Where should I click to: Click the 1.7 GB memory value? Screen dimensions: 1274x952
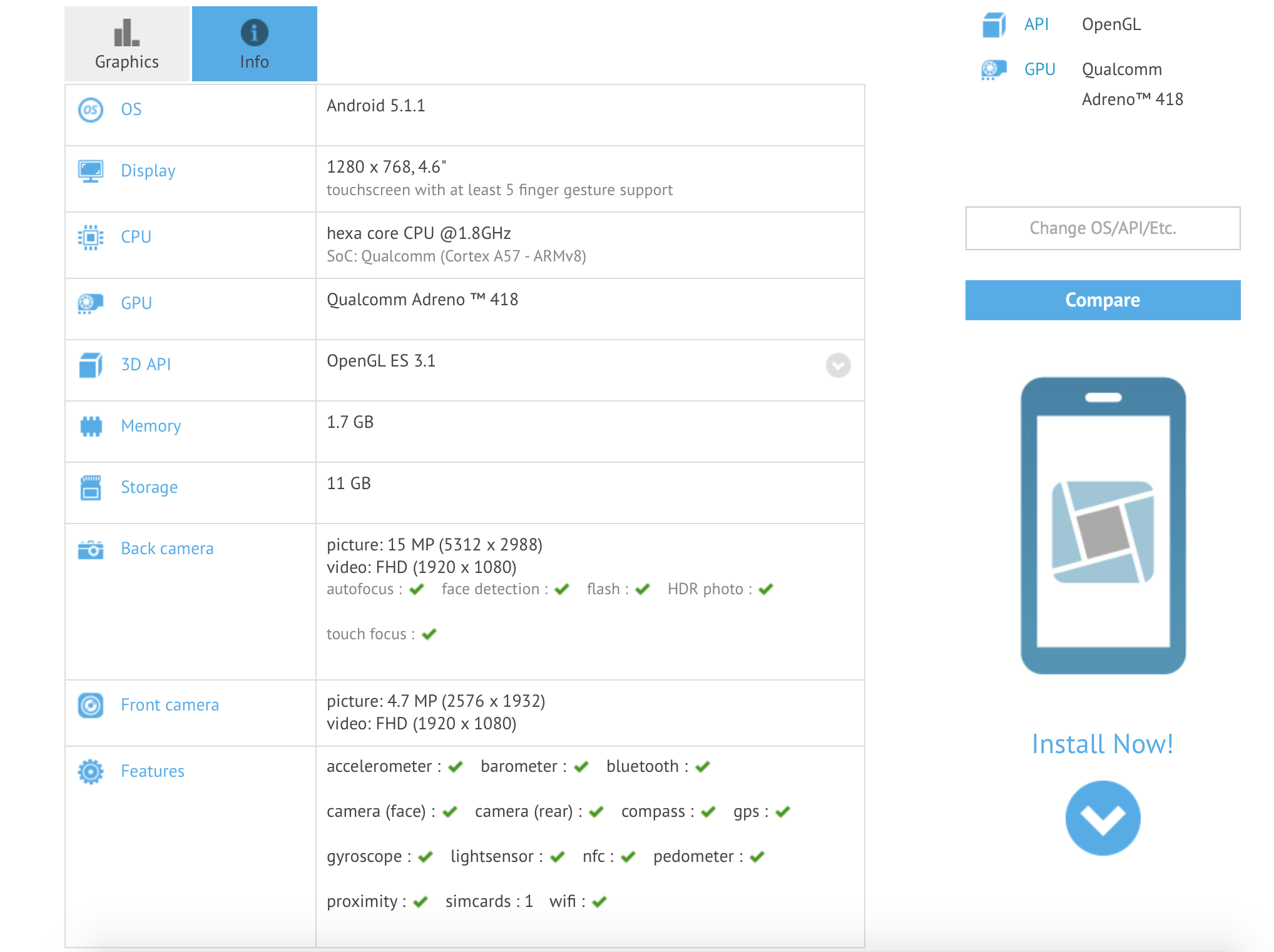350,422
